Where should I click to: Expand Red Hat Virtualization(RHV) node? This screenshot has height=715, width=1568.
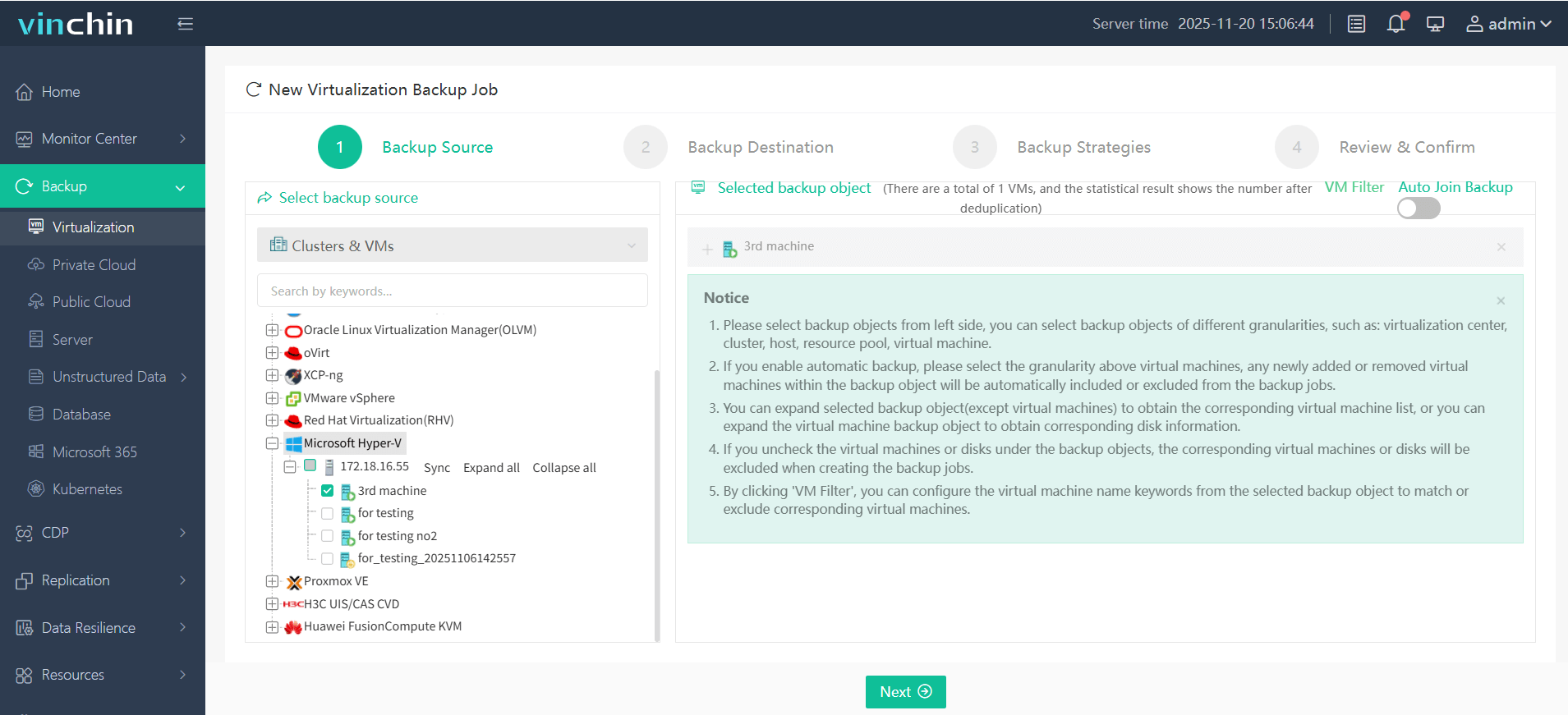point(272,420)
